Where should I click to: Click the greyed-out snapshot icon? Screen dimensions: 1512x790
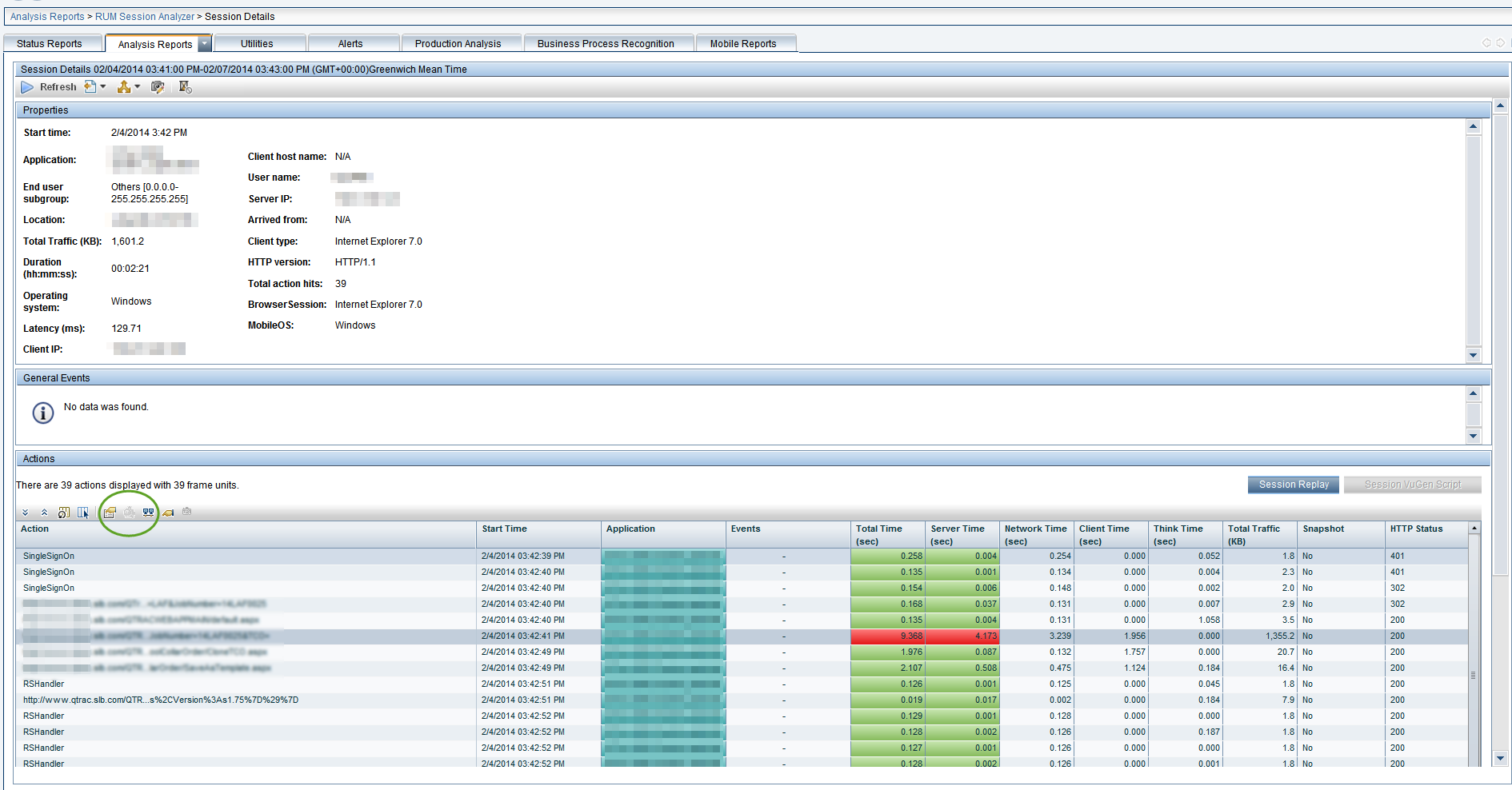click(129, 513)
